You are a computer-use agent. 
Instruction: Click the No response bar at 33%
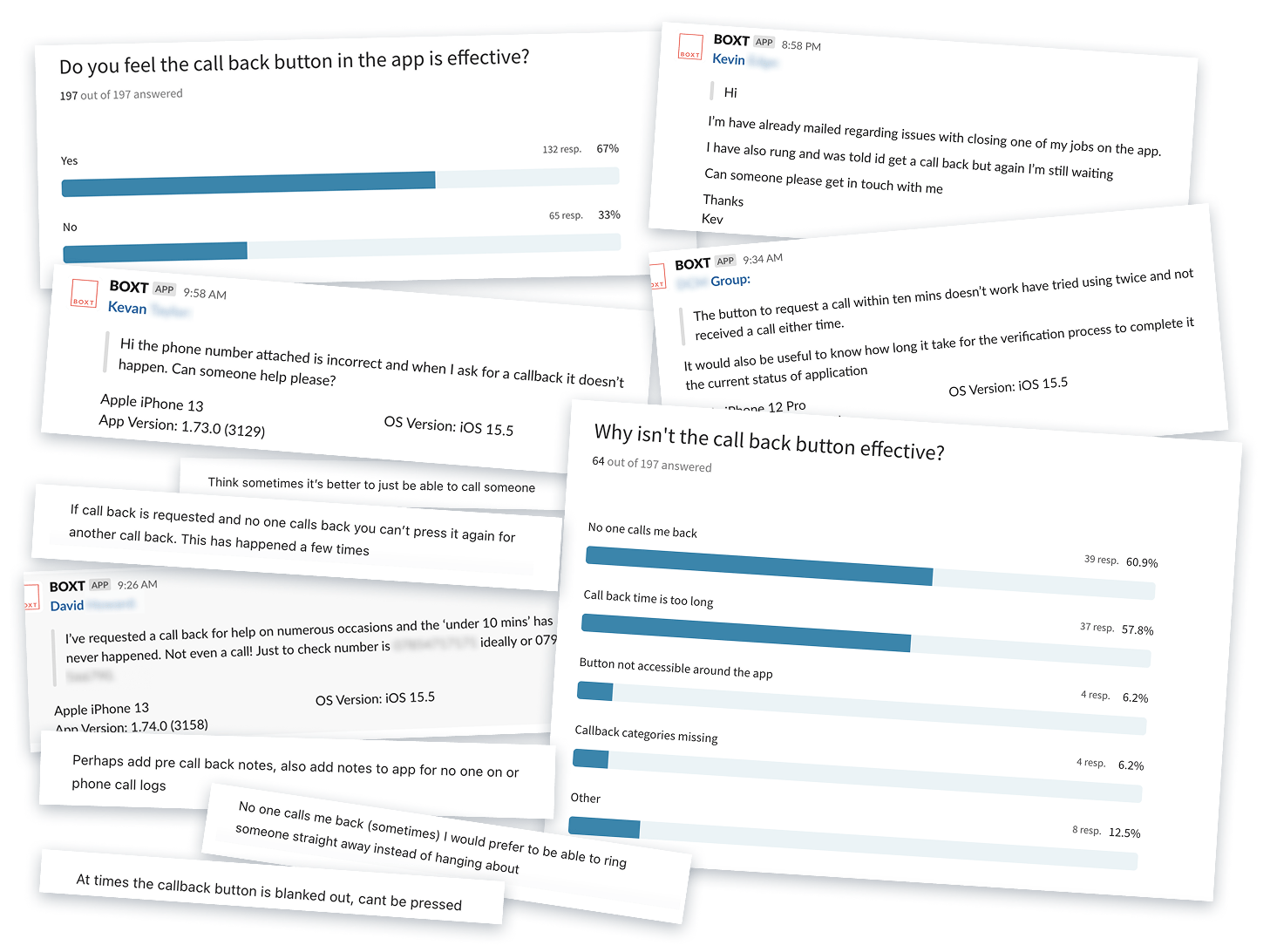click(342, 251)
